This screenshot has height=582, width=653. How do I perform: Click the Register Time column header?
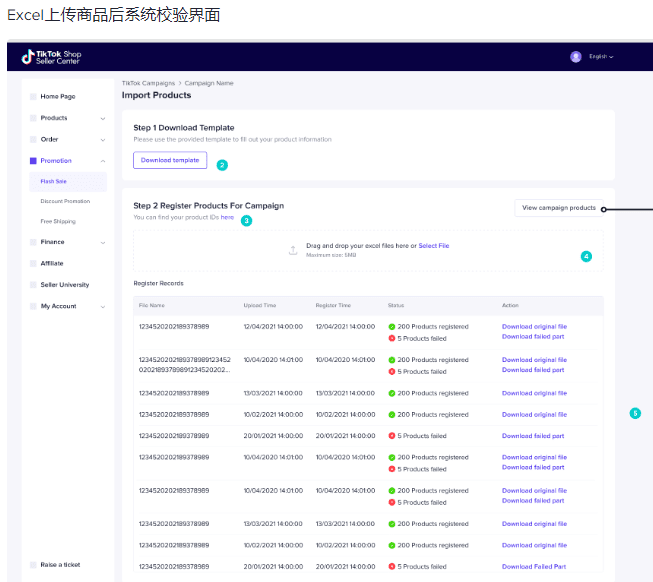click(333, 306)
